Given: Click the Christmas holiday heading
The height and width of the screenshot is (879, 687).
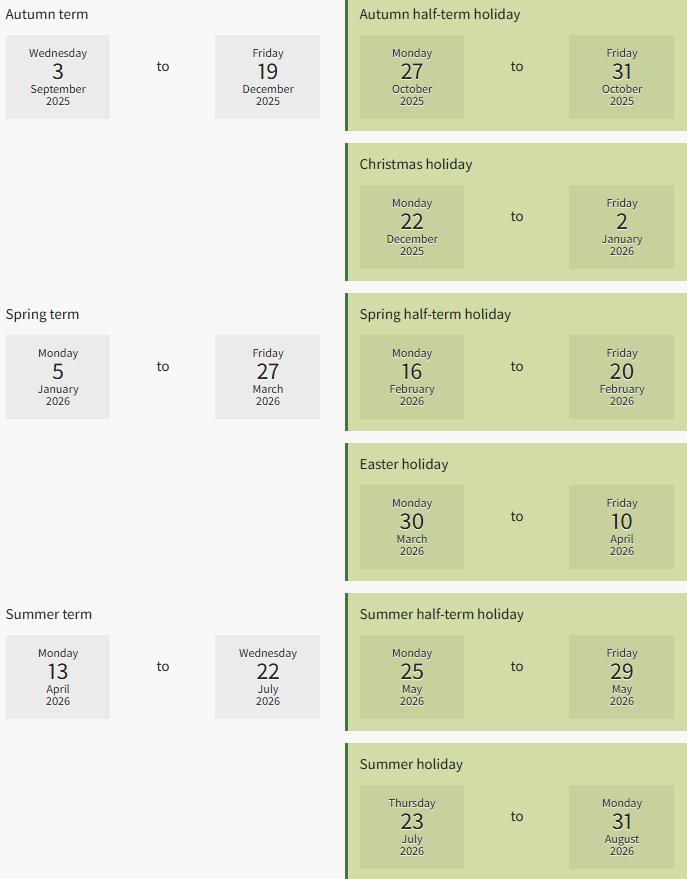Looking at the screenshot, I should pyautogui.click(x=416, y=164).
